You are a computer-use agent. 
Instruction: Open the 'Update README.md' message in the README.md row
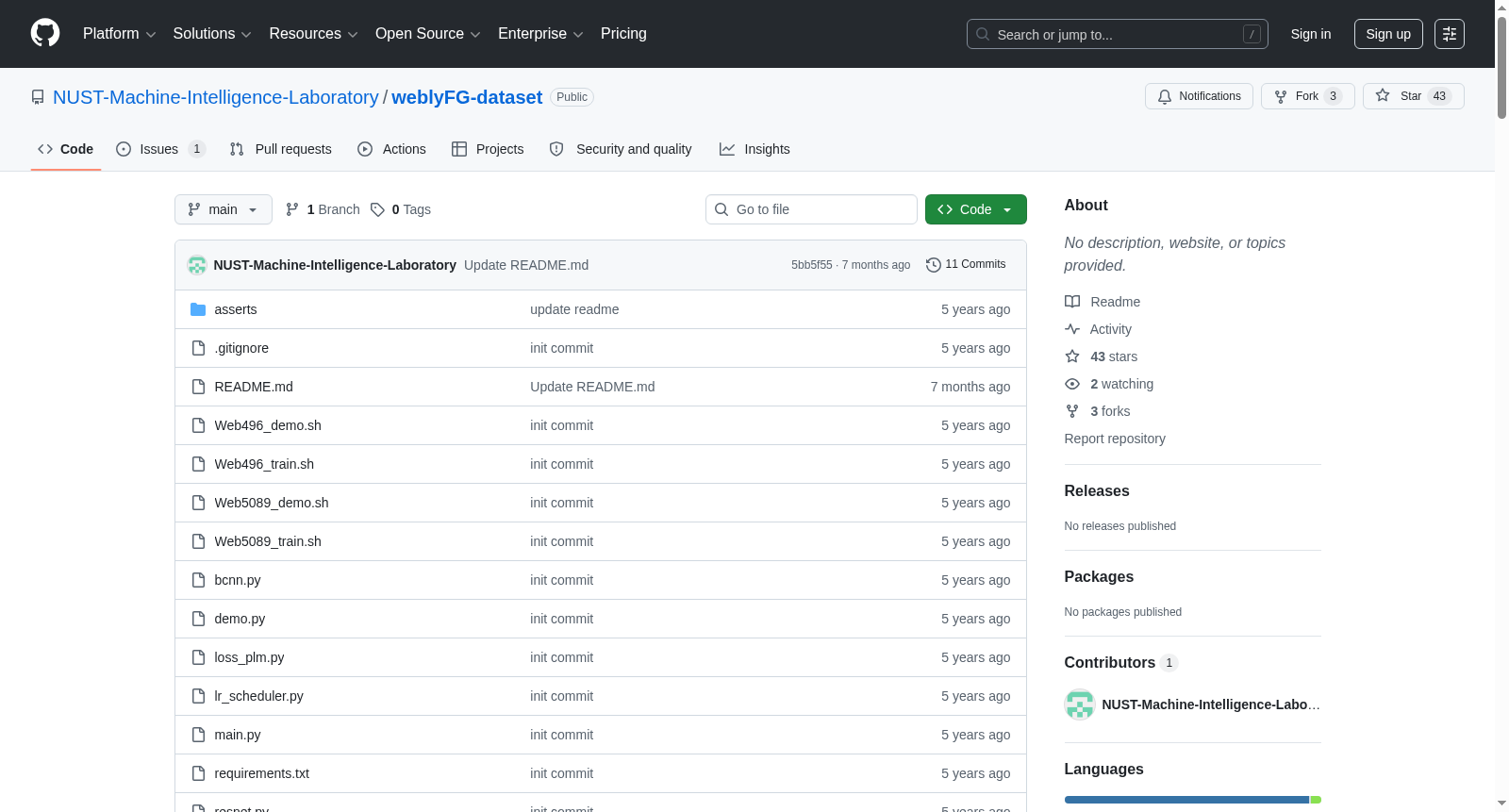[592, 387]
